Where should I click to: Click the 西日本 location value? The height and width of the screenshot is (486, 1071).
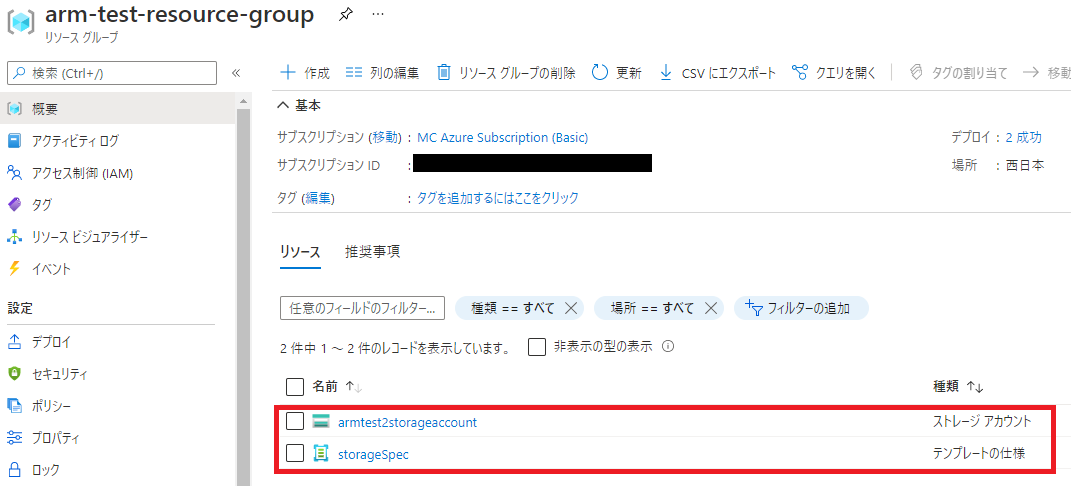click(1025, 165)
